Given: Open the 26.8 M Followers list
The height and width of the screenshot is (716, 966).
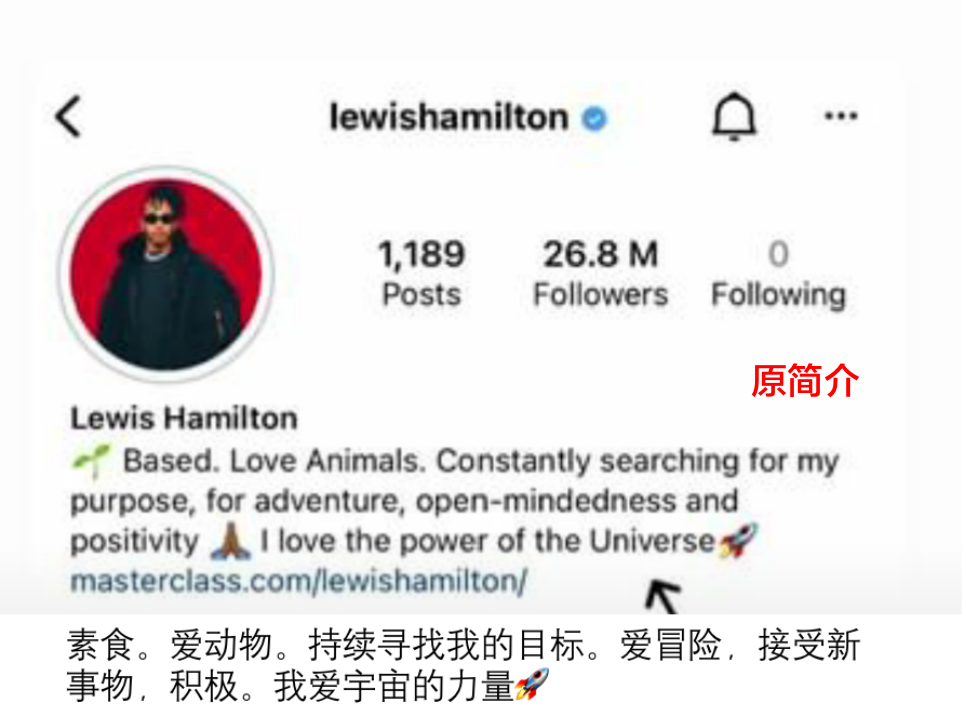Looking at the screenshot, I should [x=601, y=273].
